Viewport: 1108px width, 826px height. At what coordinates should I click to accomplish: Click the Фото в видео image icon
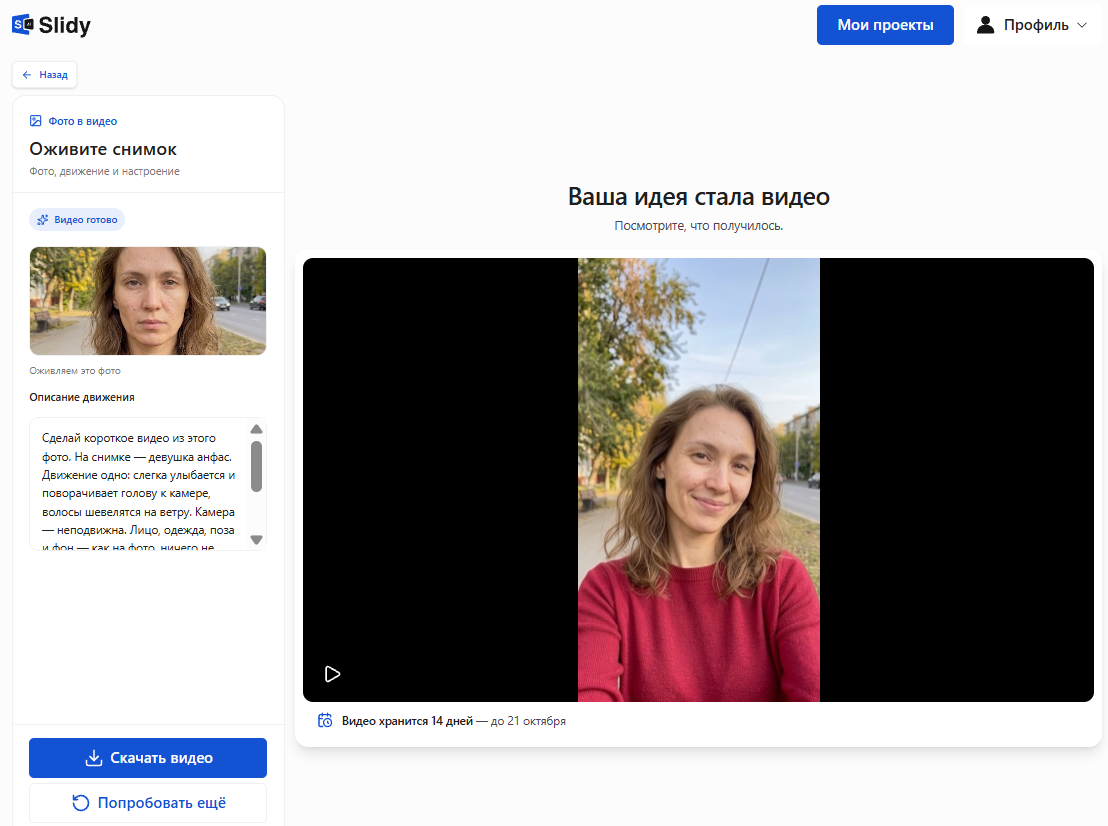pos(35,121)
